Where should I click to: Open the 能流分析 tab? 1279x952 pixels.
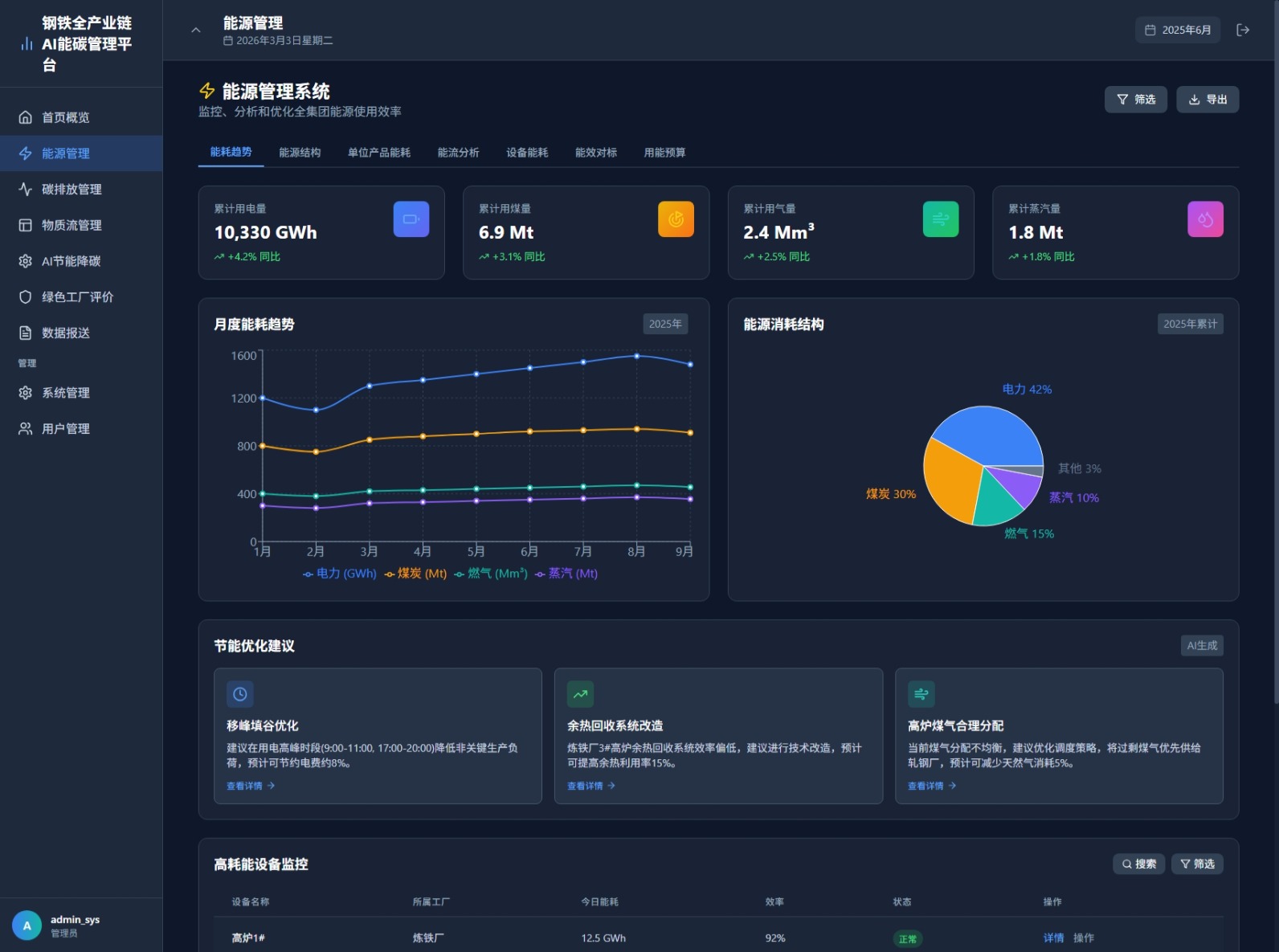tap(458, 153)
